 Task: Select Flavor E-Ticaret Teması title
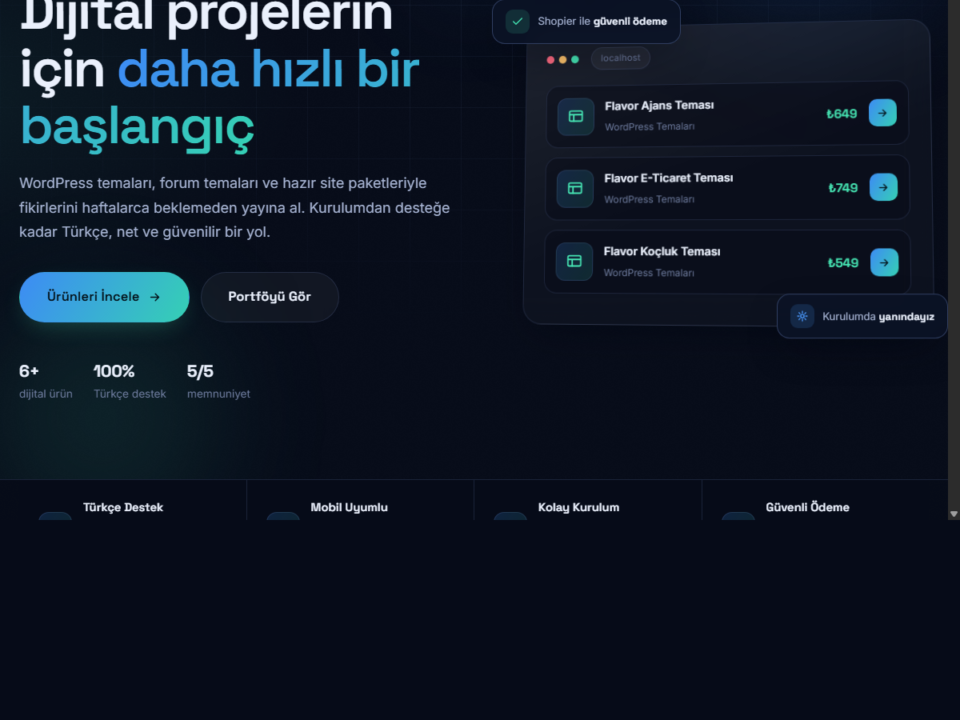coord(669,178)
